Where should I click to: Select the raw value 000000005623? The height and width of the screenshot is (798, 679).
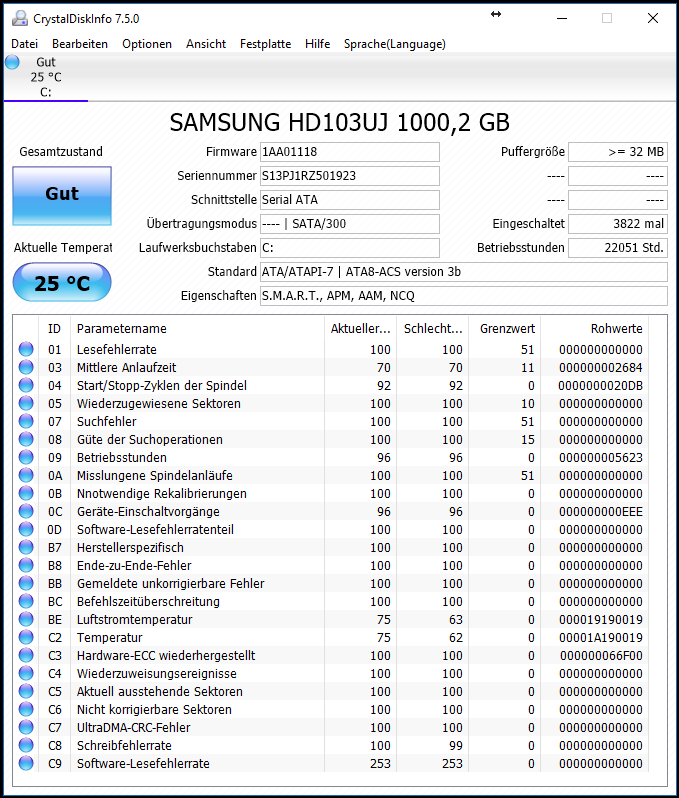tap(601, 458)
